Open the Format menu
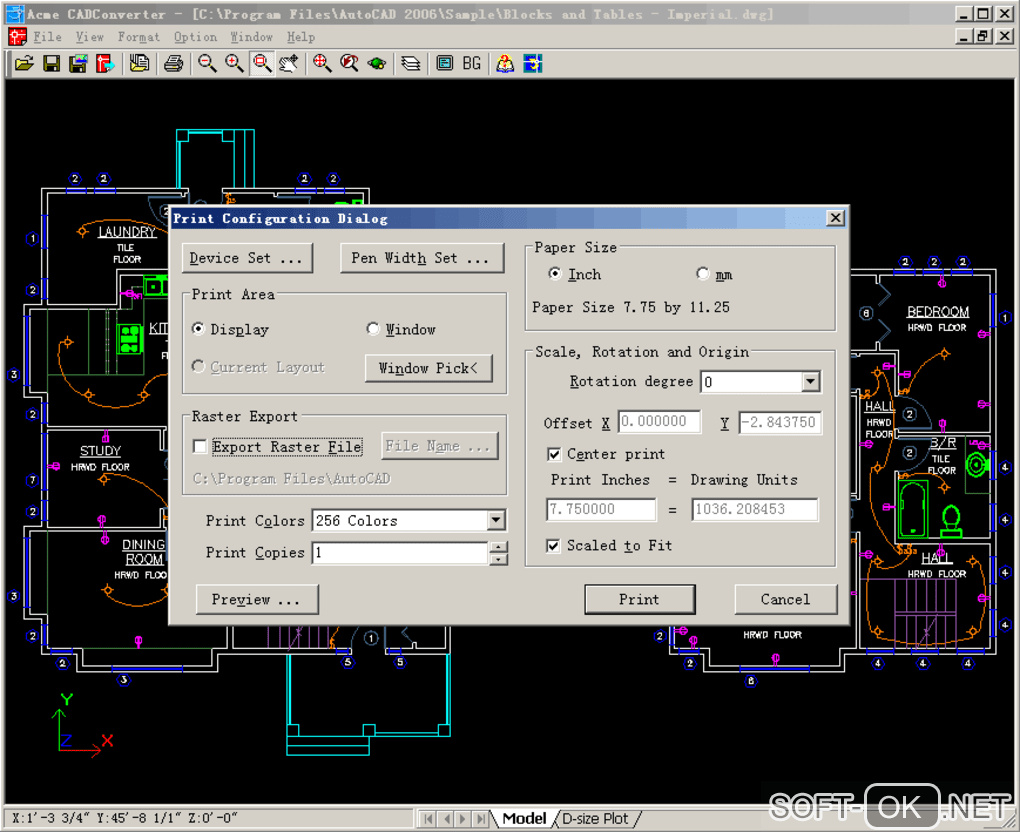Screen dimensions: 1020x832 click(x=138, y=37)
